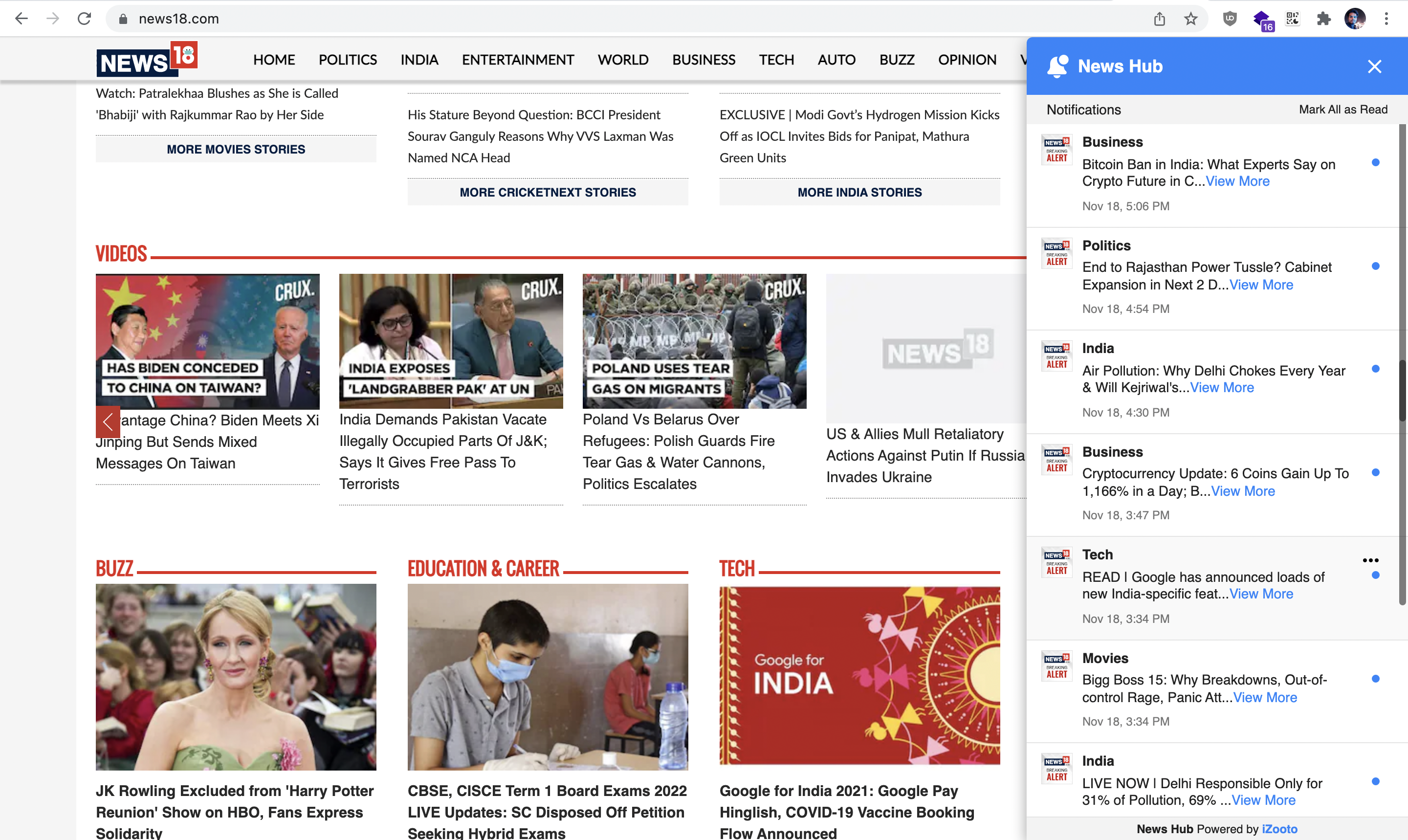Open the BUZZ nav item
The image size is (1408, 840).
[x=897, y=60]
